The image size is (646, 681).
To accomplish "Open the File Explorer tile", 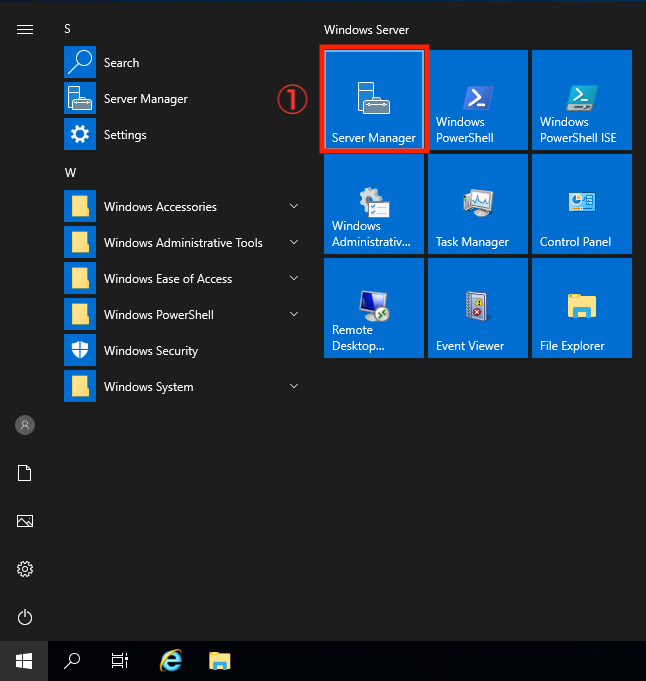I will coord(582,308).
